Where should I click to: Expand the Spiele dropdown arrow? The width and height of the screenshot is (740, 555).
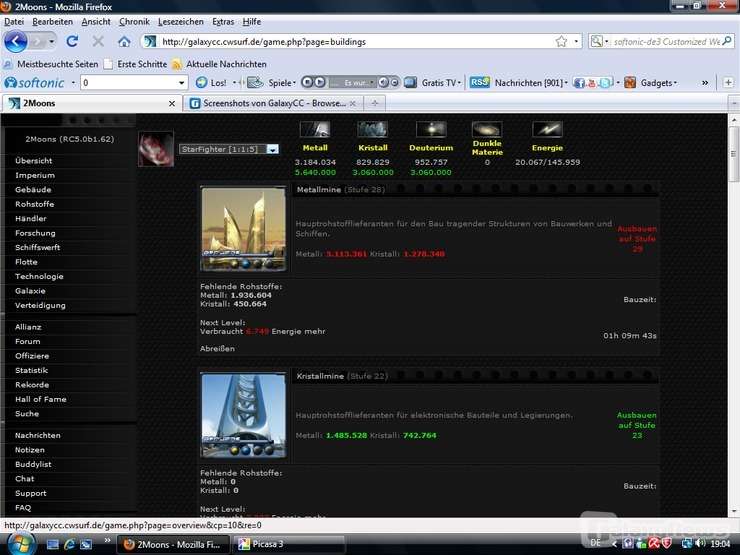pyautogui.click(x=294, y=83)
